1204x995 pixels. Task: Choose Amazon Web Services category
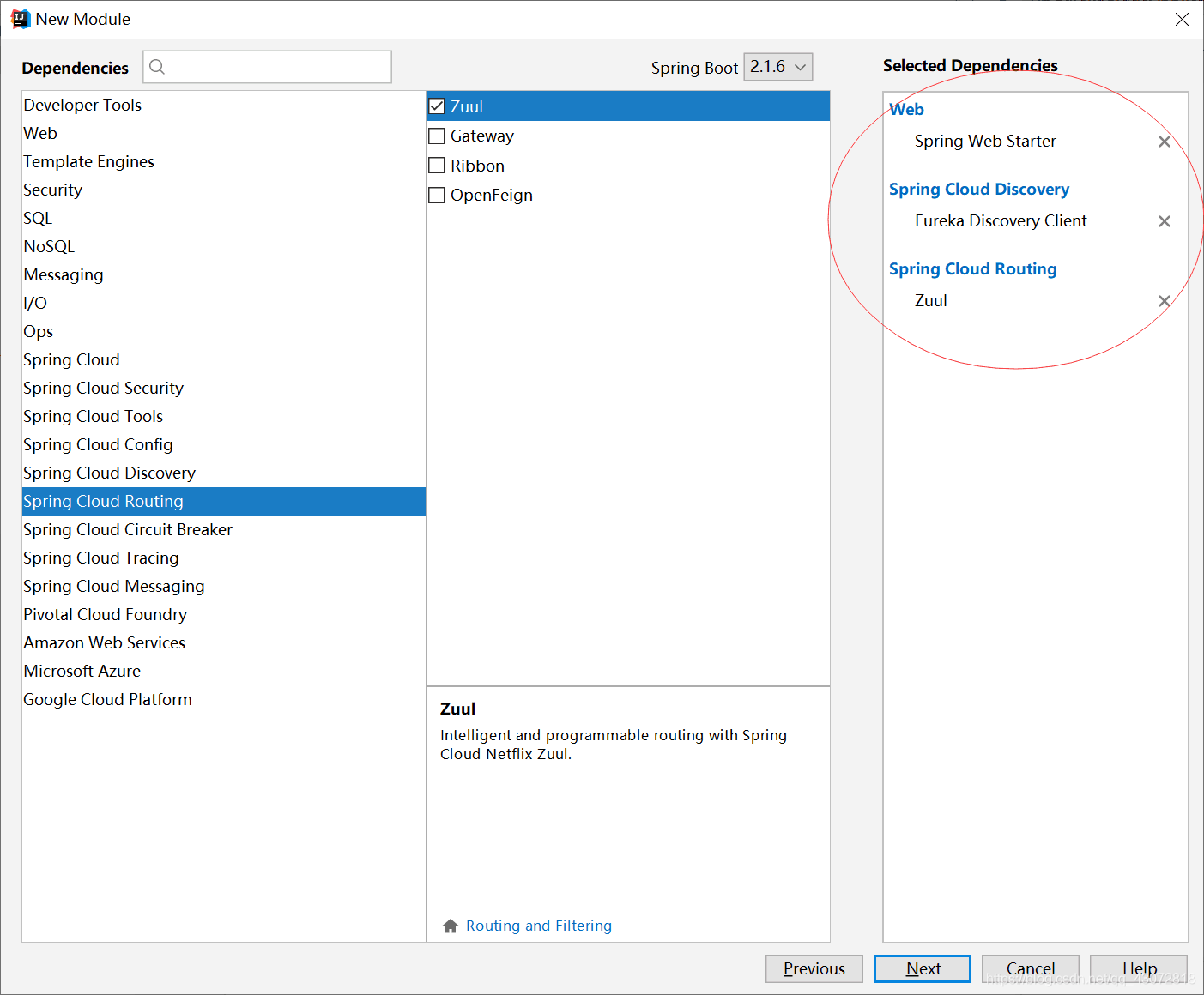pyautogui.click(x=224, y=642)
